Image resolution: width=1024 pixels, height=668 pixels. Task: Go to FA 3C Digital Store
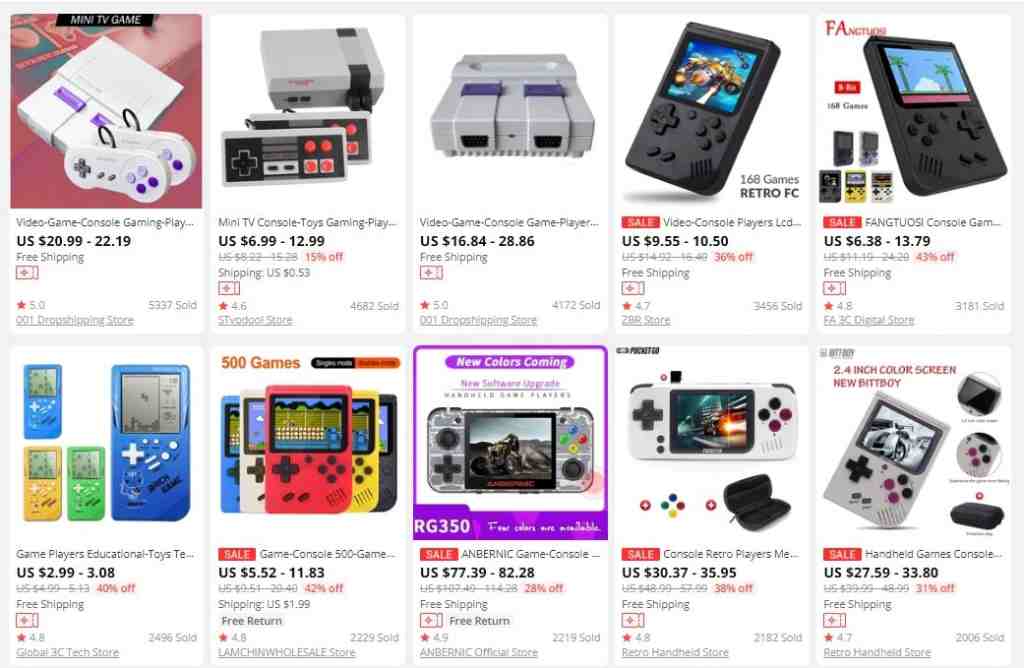pos(869,320)
